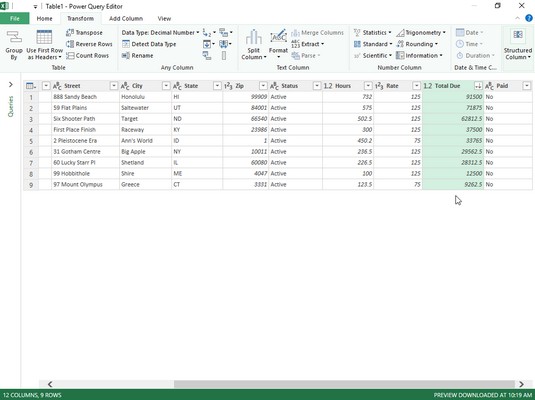Click Detect Data Type
Viewport: 535px width, 400px height.
(149, 44)
